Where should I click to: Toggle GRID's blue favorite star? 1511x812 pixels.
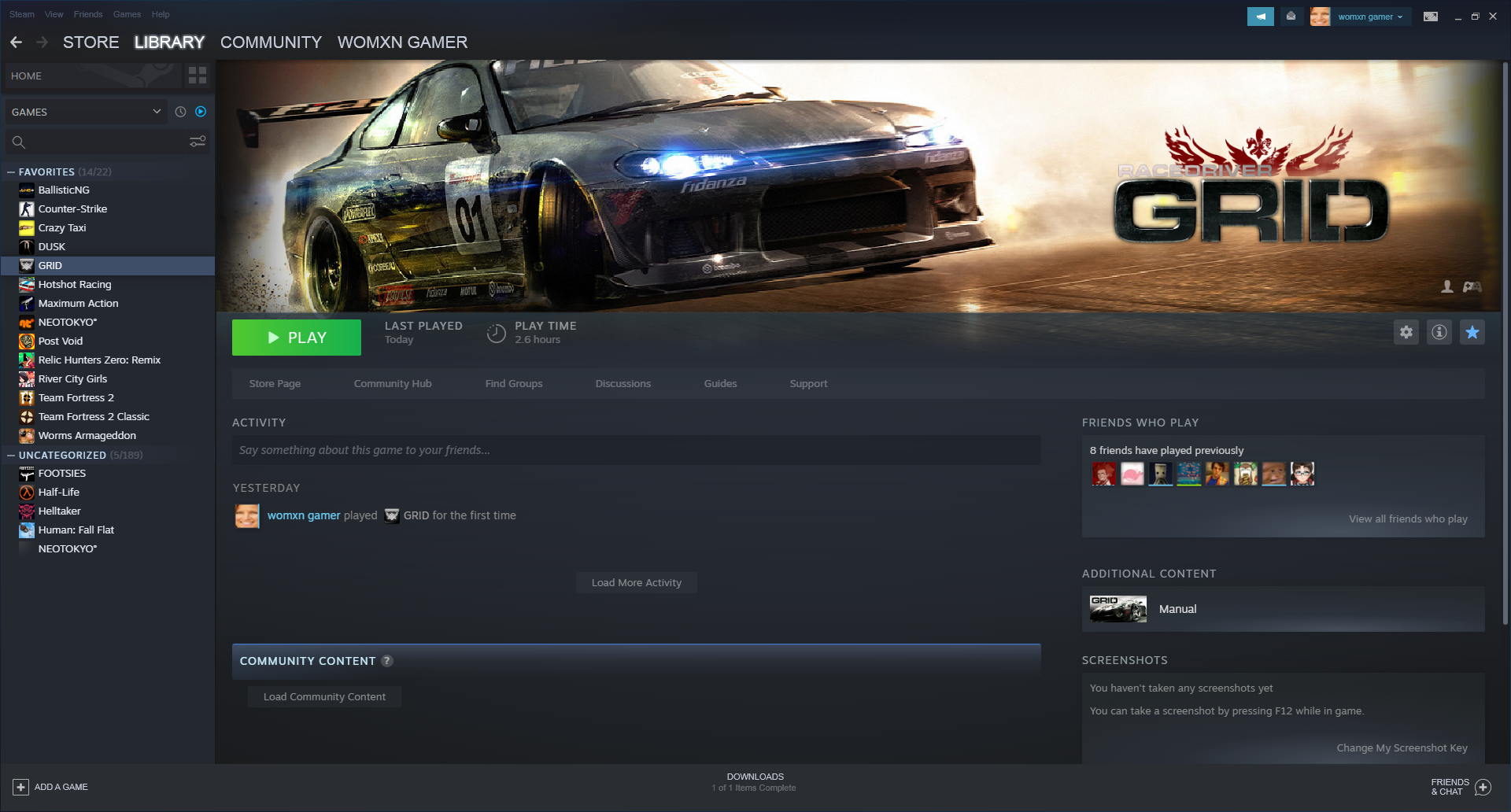coord(1472,332)
